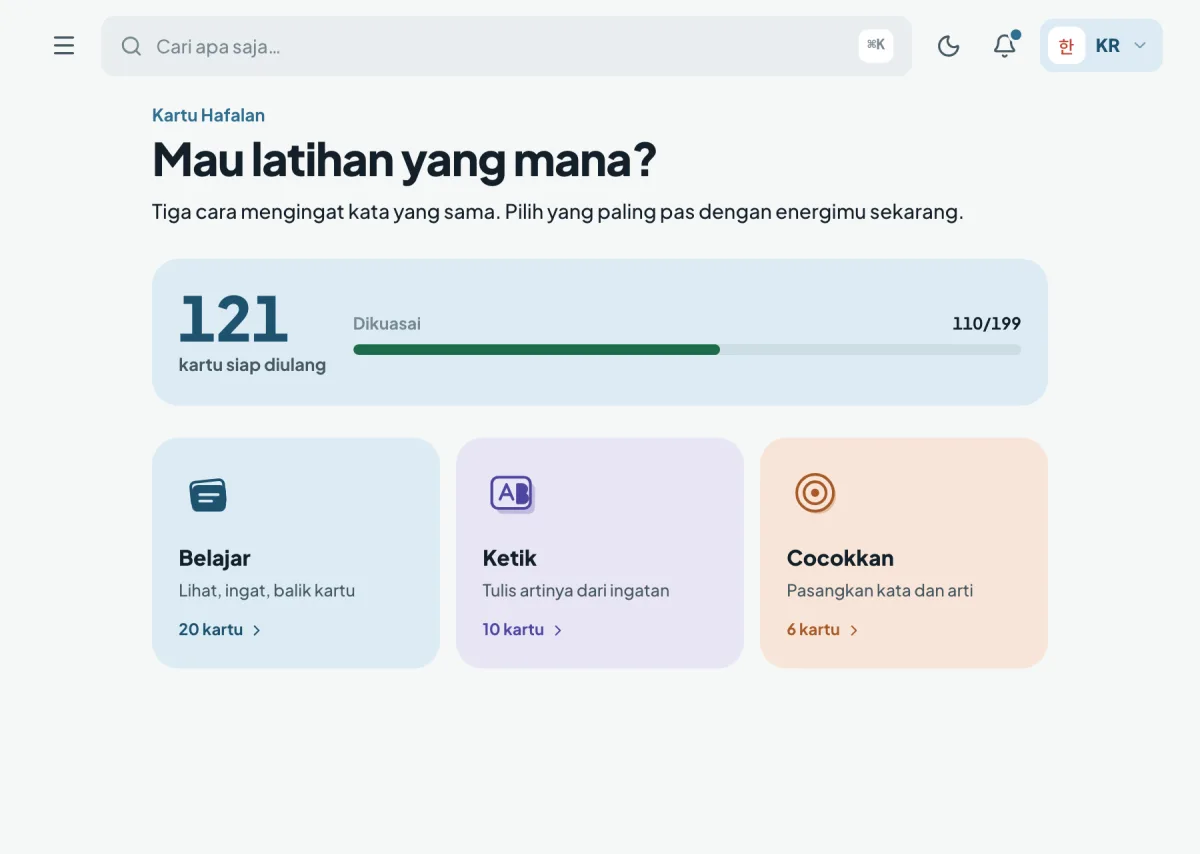The image size is (1200, 854).
Task: Click the 'Dikuasai' progress label
Action: pyautogui.click(x=387, y=324)
